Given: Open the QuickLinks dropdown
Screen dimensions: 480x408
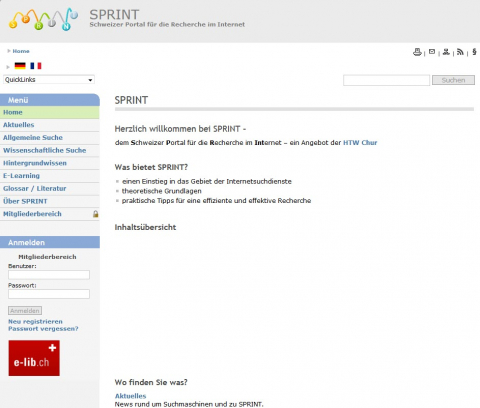Looking at the screenshot, I should click(x=49, y=80).
